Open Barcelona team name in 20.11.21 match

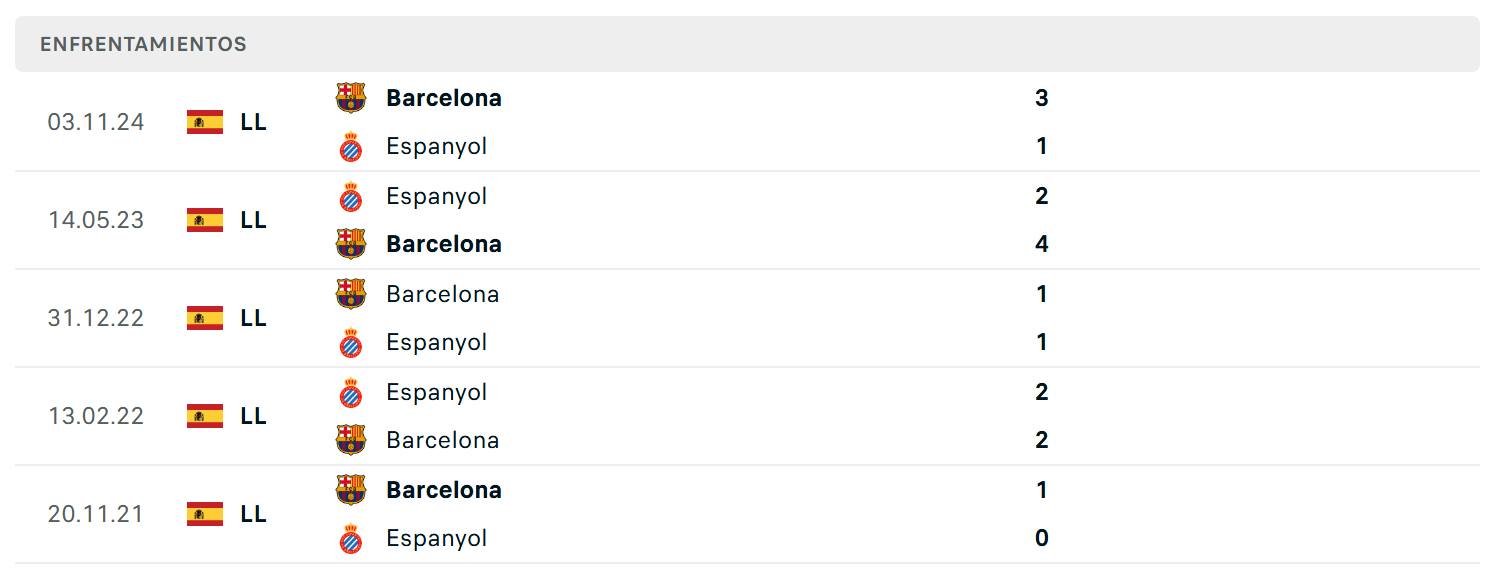pyautogui.click(x=444, y=490)
